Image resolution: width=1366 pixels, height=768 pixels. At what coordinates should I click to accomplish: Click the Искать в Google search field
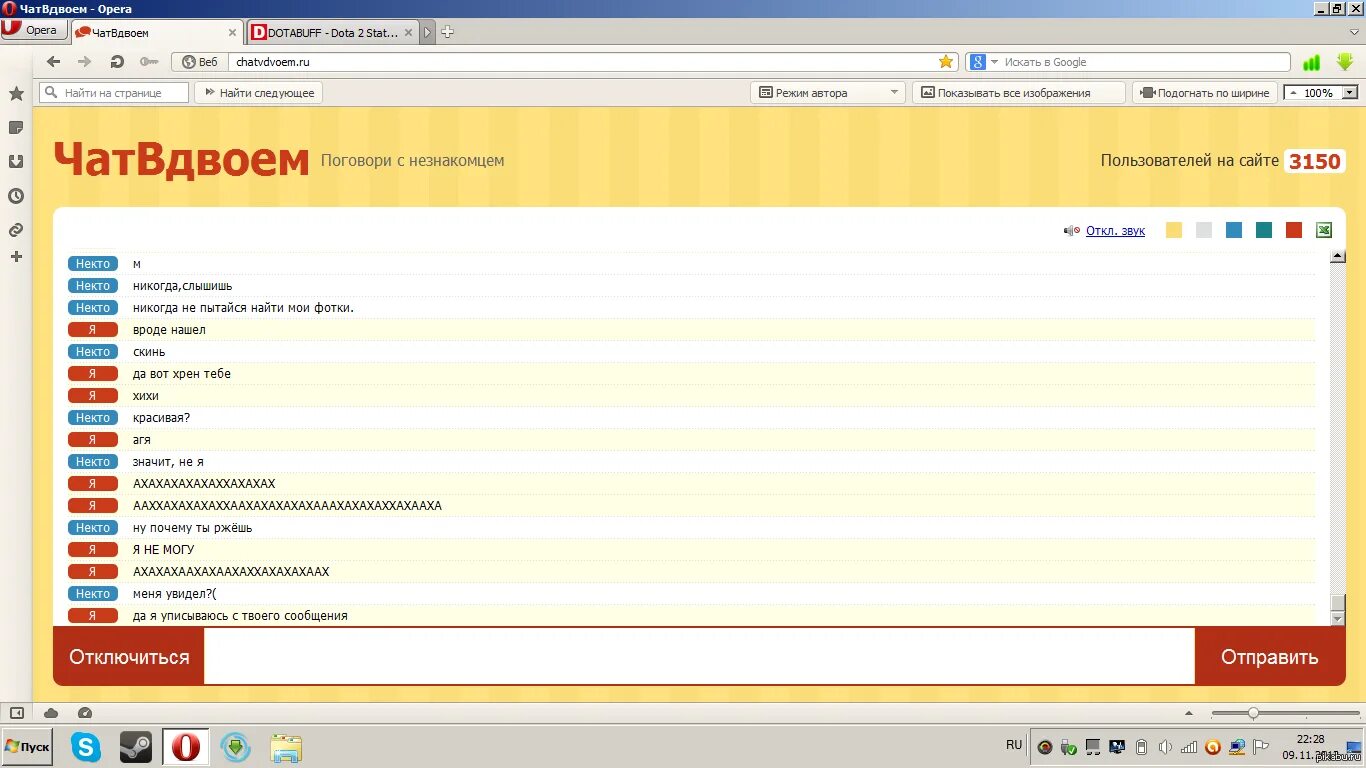coord(1145,62)
